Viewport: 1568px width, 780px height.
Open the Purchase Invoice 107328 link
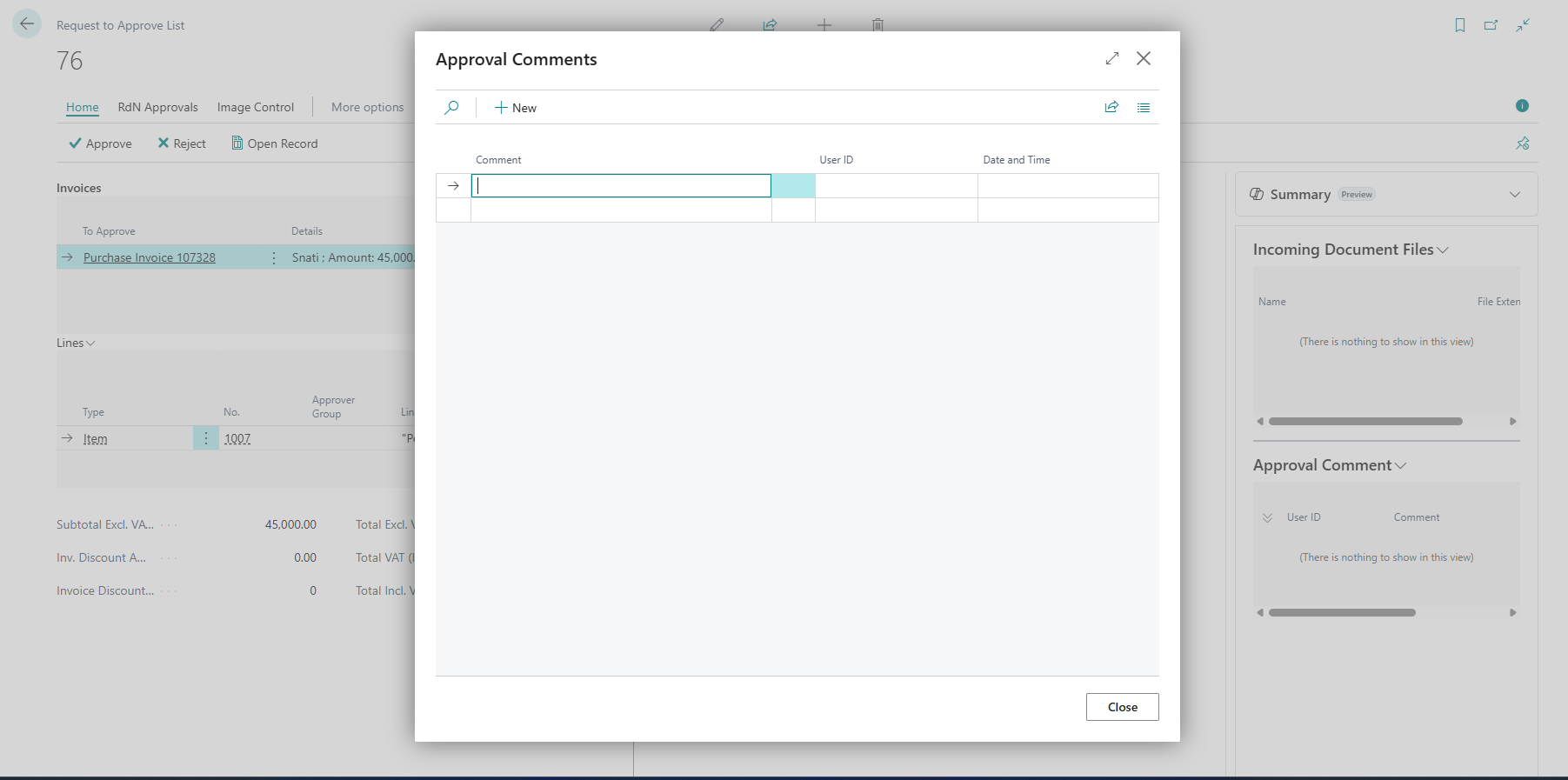(150, 257)
